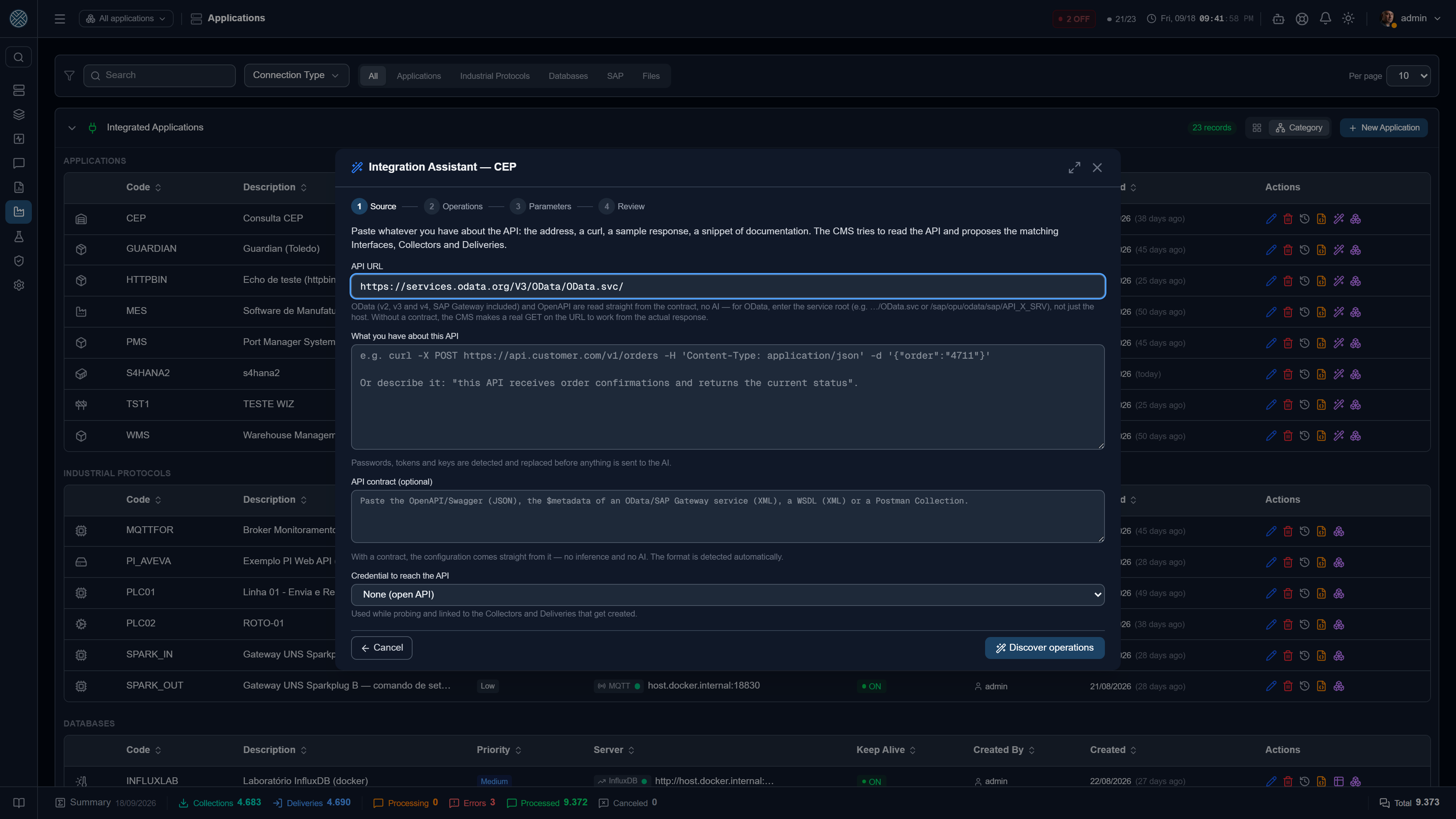This screenshot has height=819, width=1456.
Task: Close the Integration Assistant dialog
Action: pos(1097,167)
